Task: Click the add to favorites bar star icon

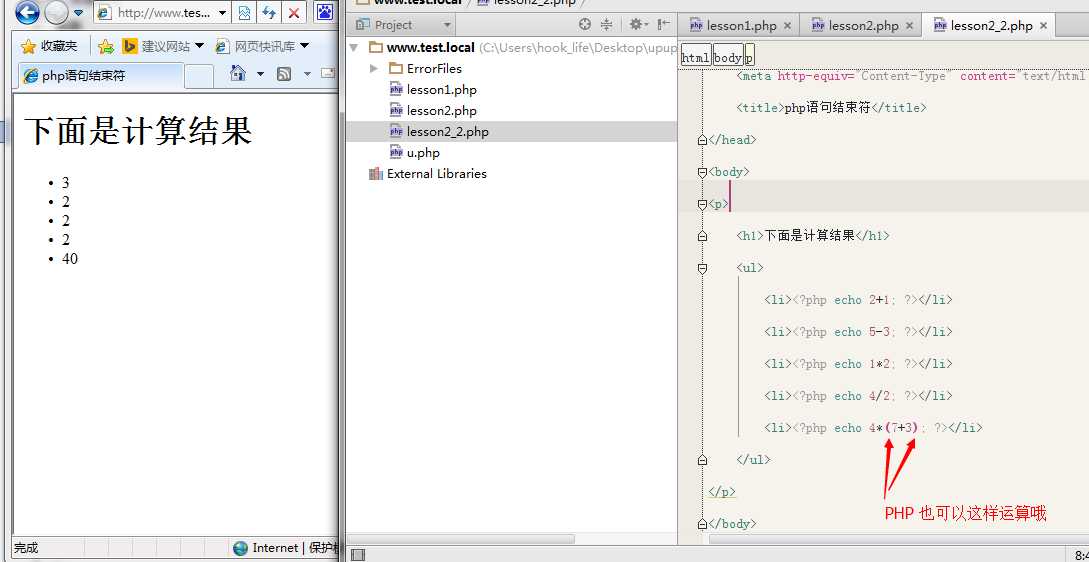Action: [106, 47]
